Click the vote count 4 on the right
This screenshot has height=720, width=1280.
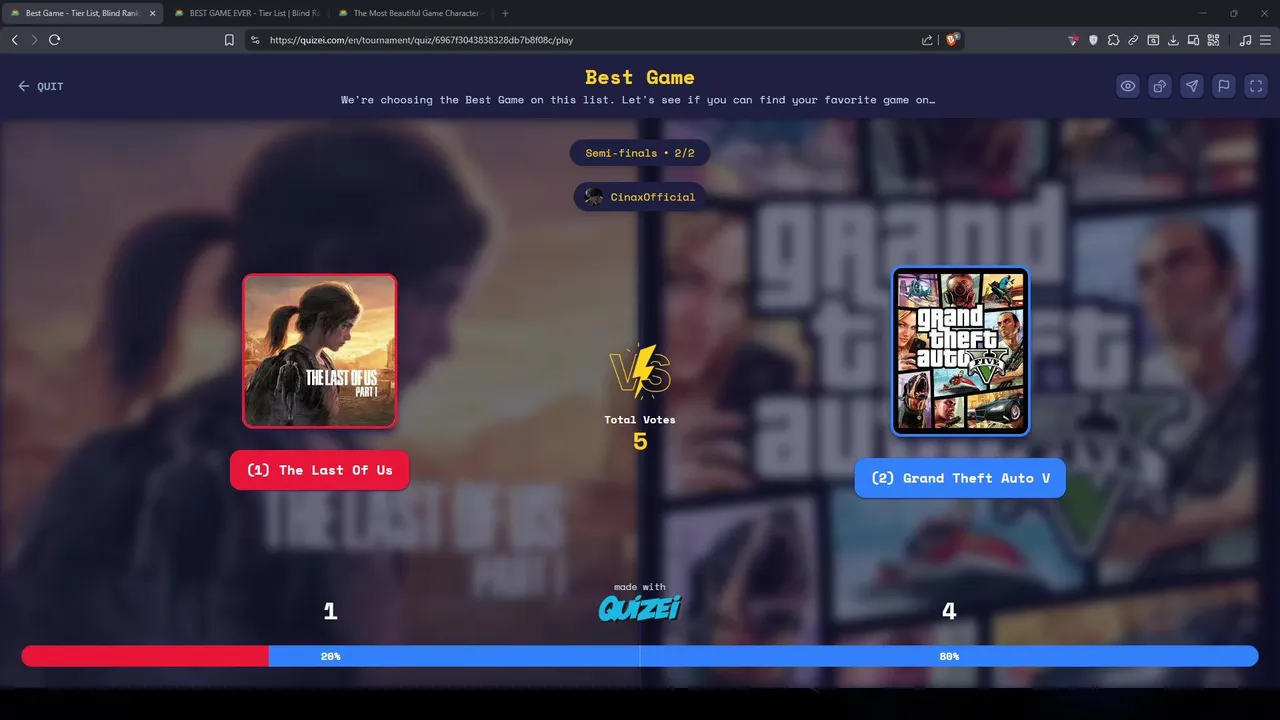pos(949,611)
